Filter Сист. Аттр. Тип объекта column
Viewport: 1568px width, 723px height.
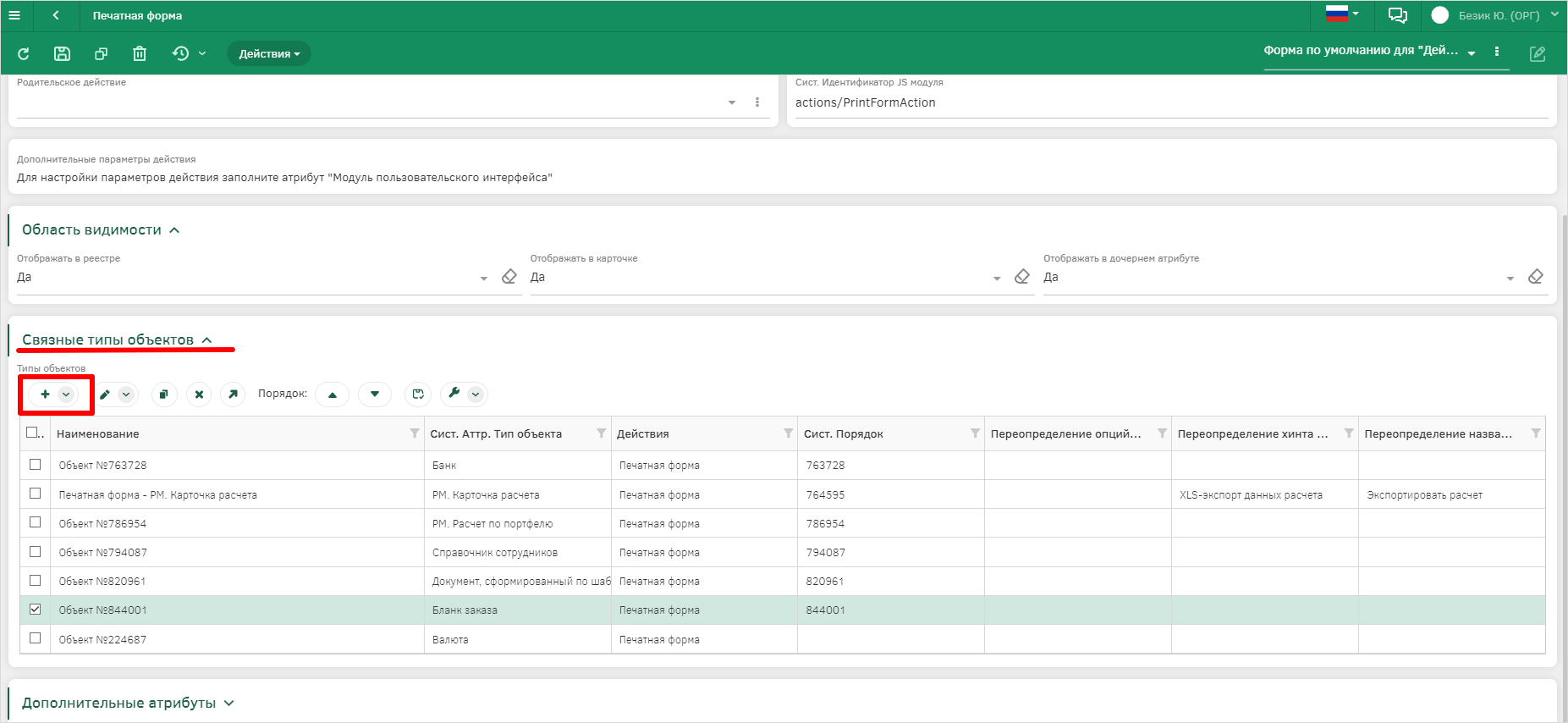click(x=602, y=433)
